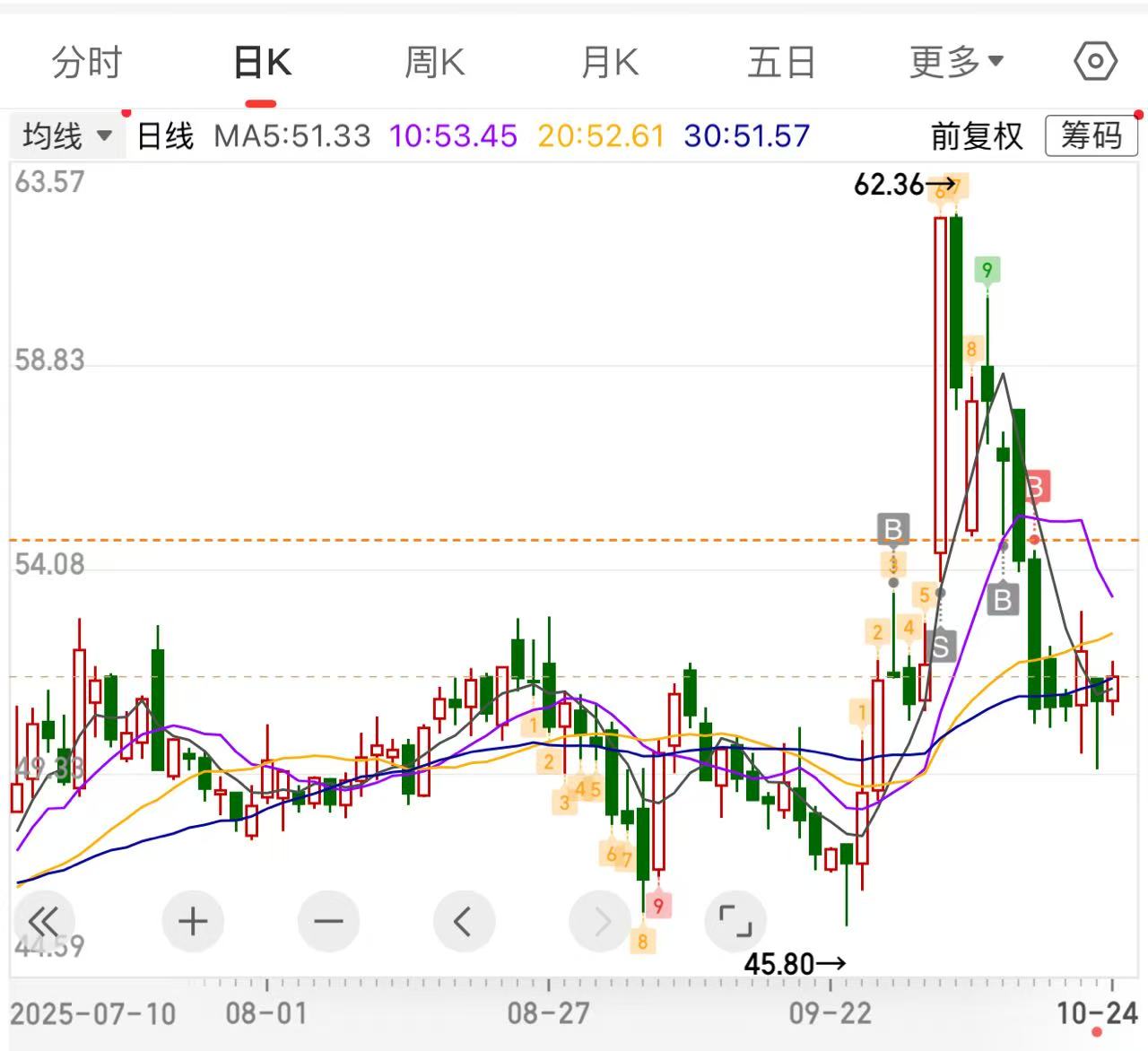Expand the 均线 indicator dropdown
The width and height of the screenshot is (1148, 1051).
[x=67, y=136]
